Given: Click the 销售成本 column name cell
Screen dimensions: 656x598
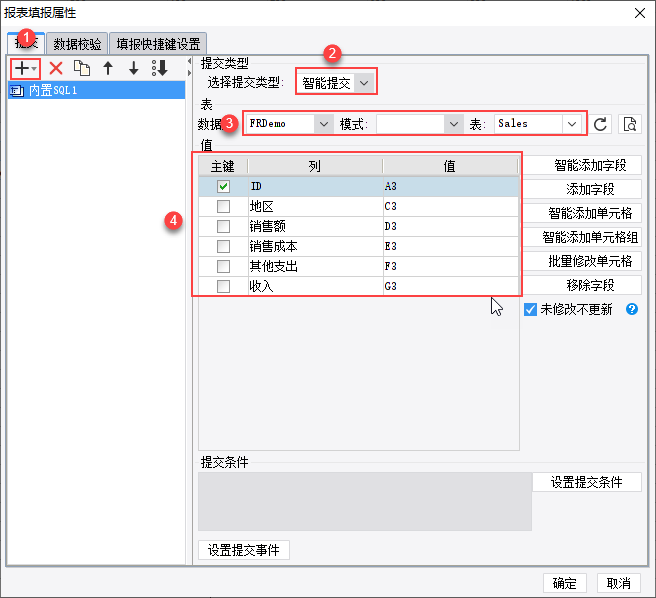Looking at the screenshot, I should pyautogui.click(x=315, y=246).
